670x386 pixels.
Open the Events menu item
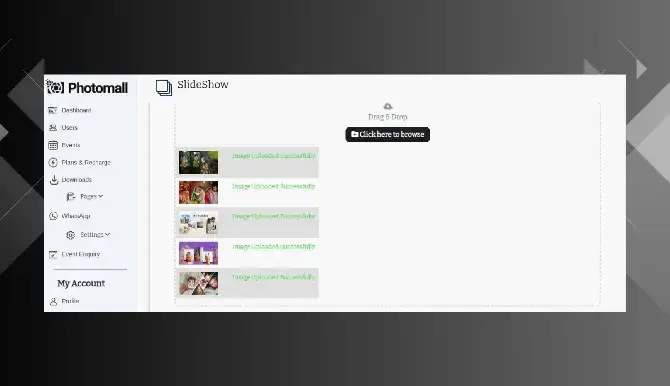71,145
